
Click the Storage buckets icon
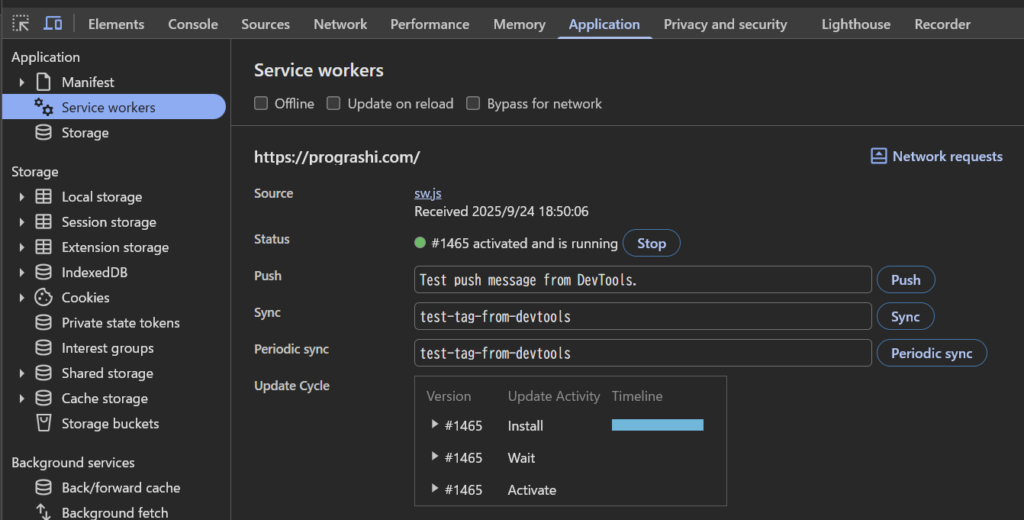(x=43, y=423)
